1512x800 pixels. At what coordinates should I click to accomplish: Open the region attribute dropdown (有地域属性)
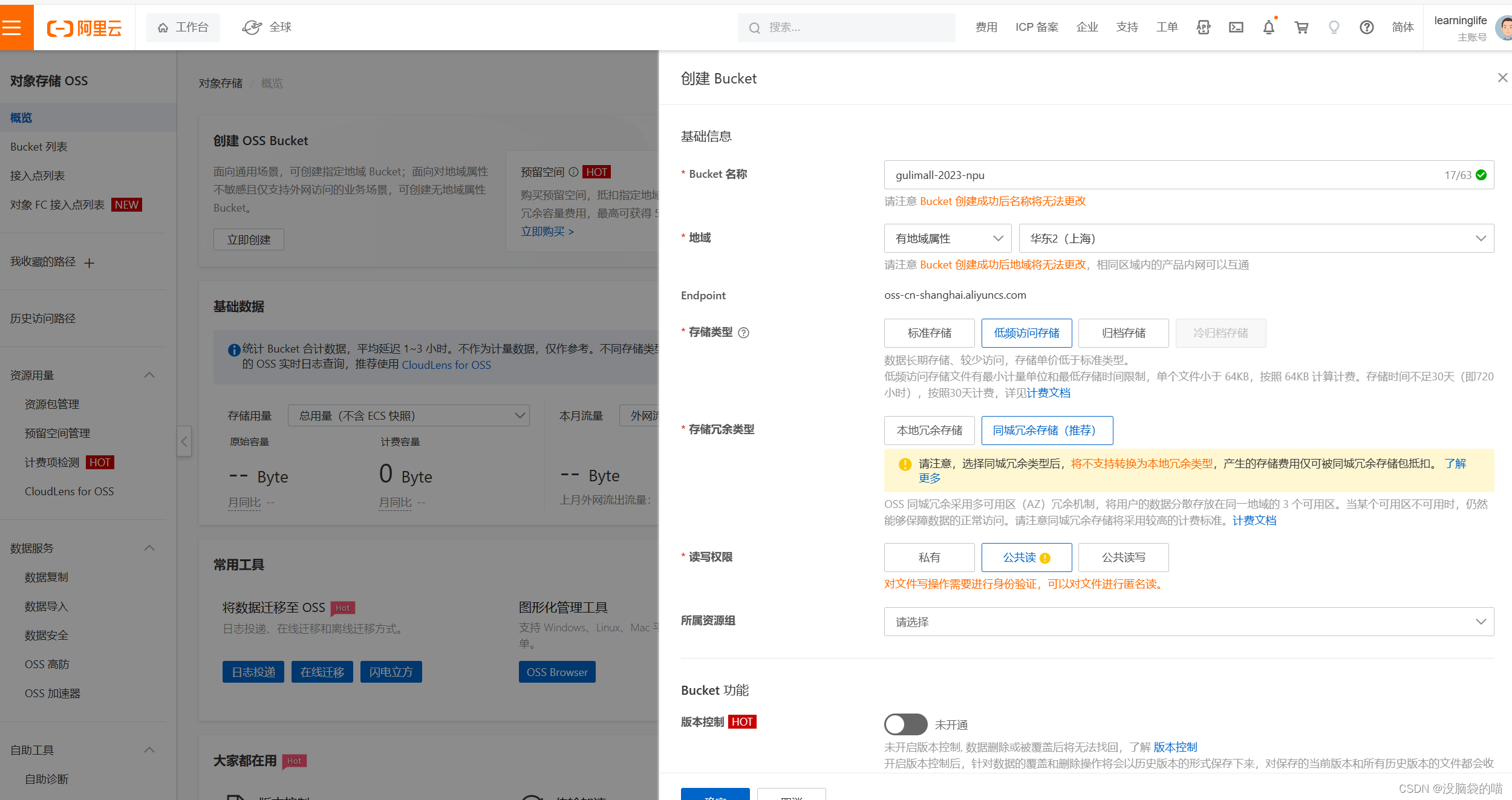[948, 238]
